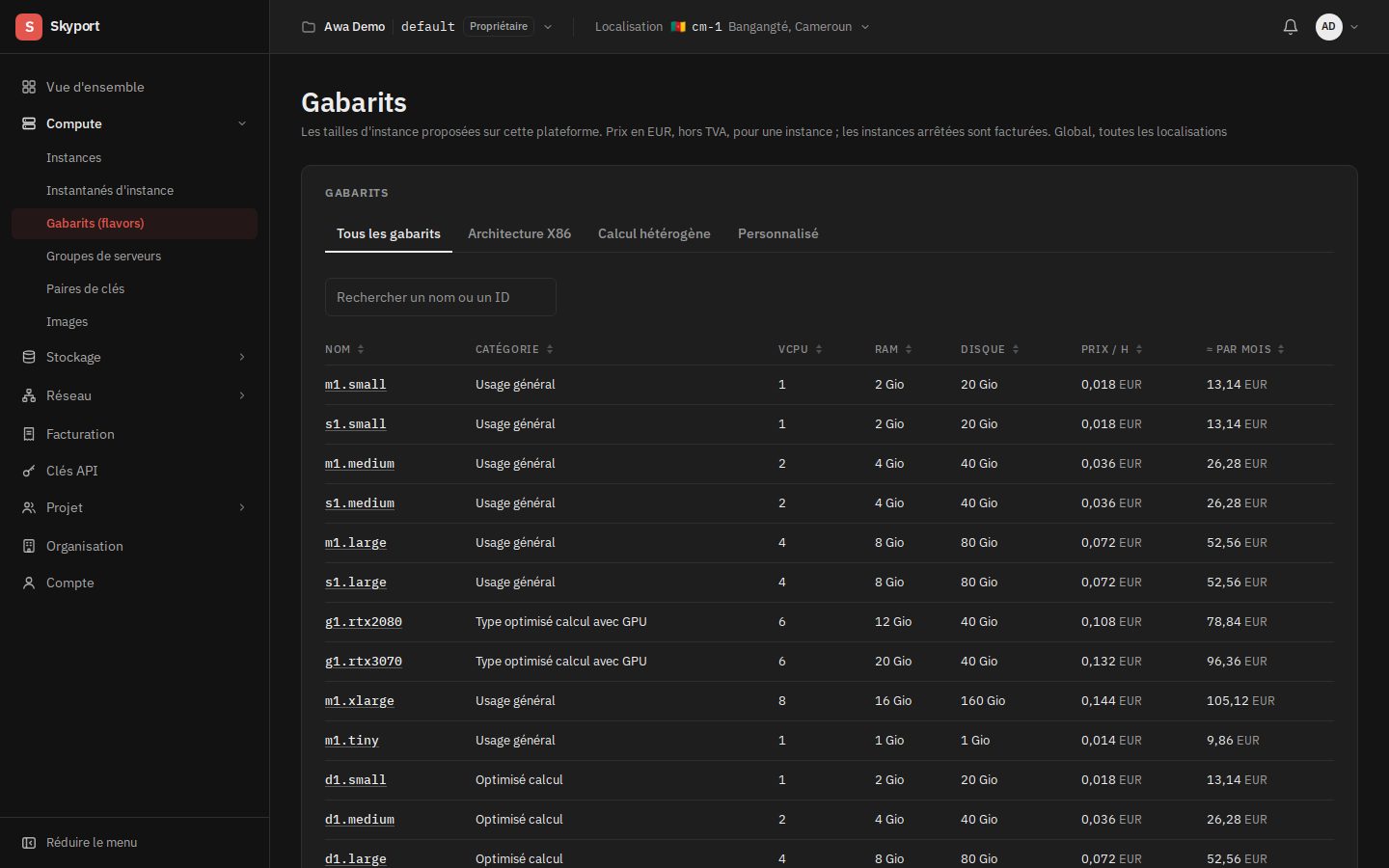The width and height of the screenshot is (1389, 868).
Task: Sort by VCPU column arrows
Action: coord(819,349)
